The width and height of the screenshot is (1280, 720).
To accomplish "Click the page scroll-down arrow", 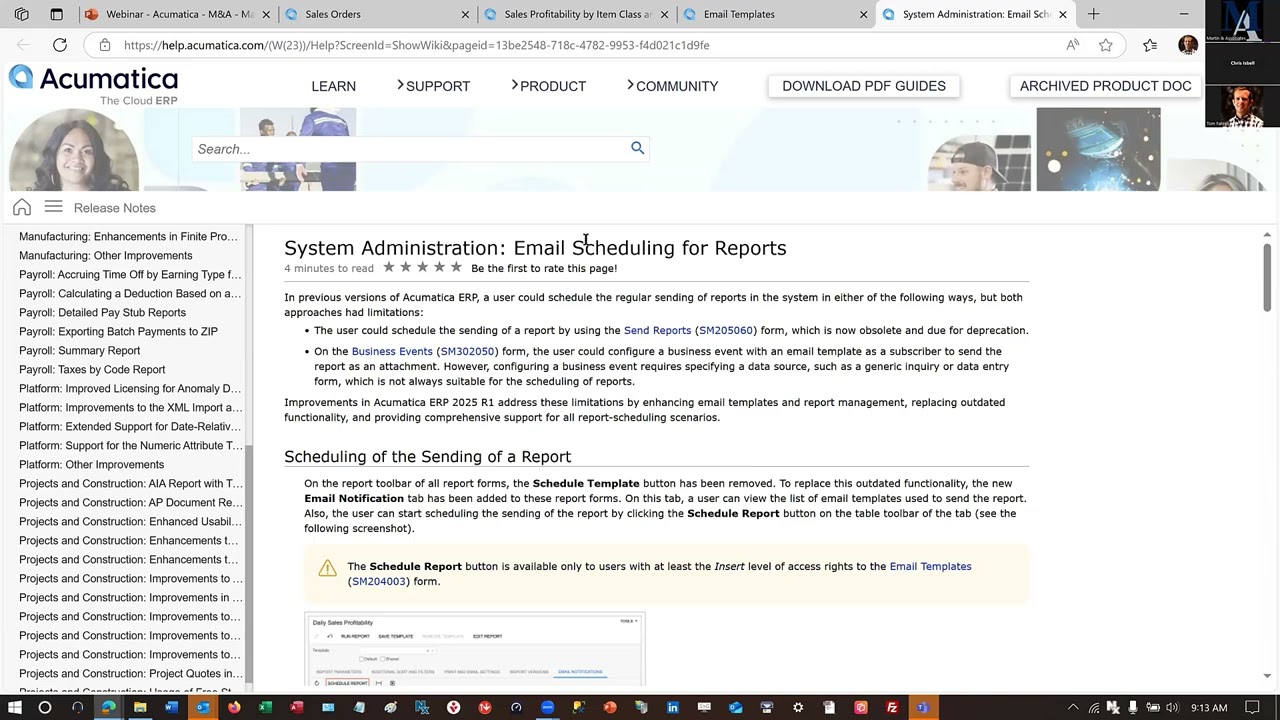I will tap(1266, 676).
